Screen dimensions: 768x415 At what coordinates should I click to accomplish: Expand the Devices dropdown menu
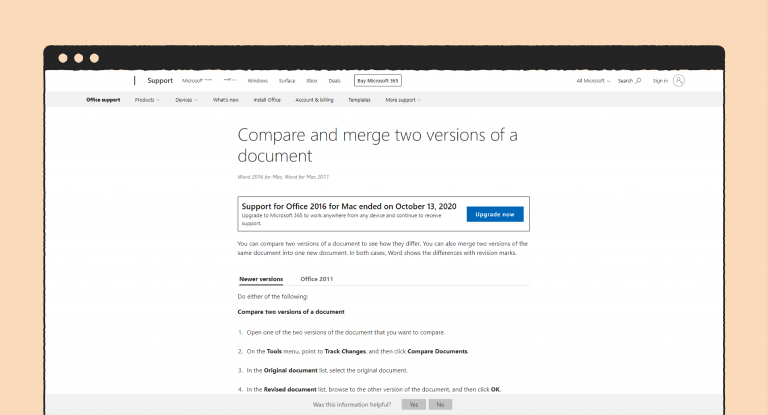pos(186,100)
